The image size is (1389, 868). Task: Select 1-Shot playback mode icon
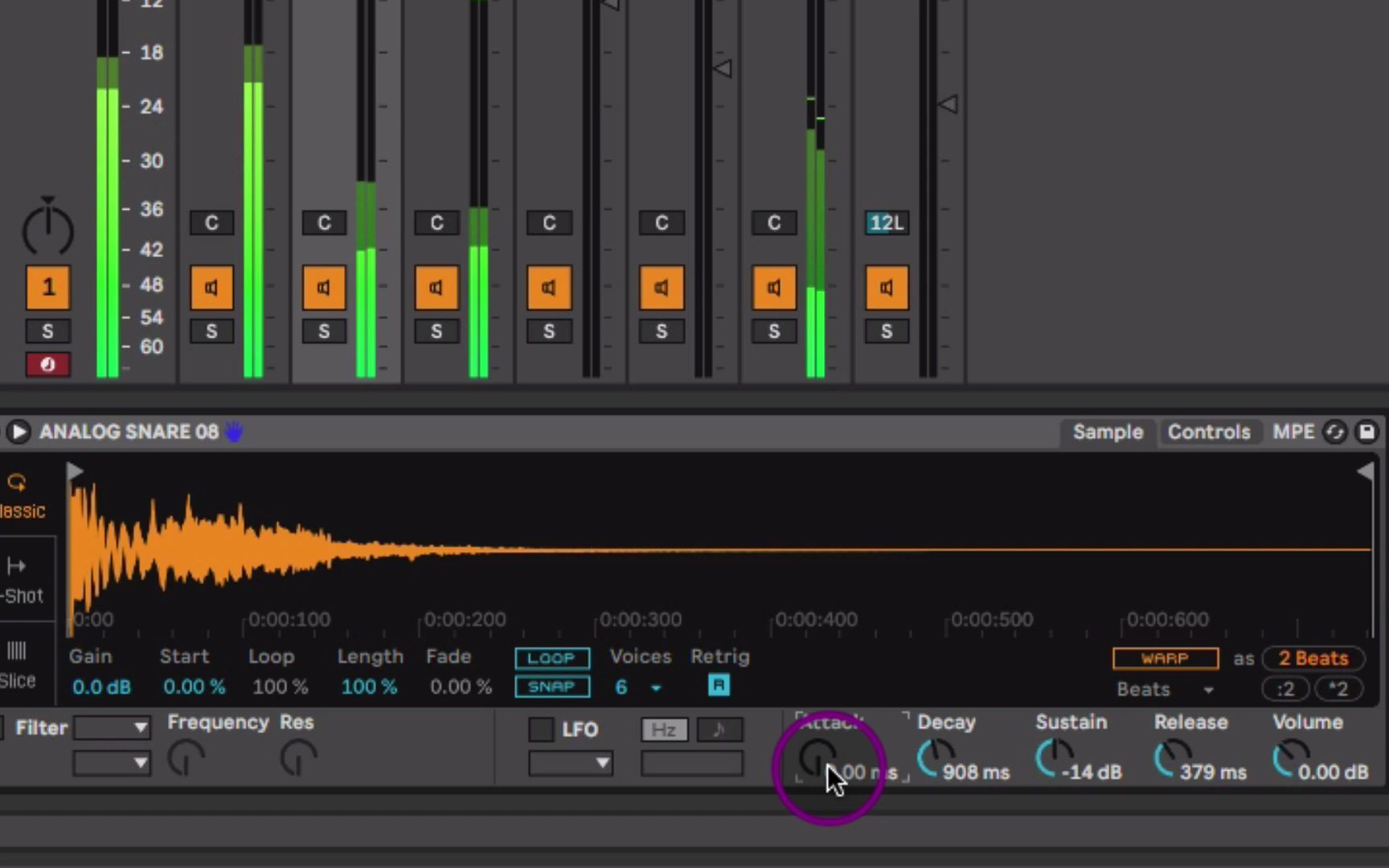pos(16,567)
